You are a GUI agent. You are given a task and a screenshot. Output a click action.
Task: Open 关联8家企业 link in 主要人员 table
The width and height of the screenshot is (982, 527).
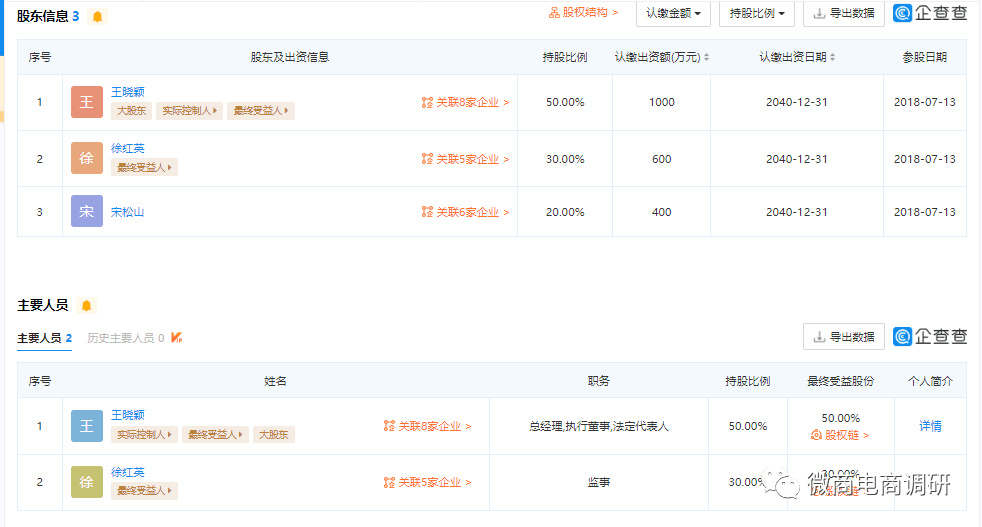[x=427, y=427]
